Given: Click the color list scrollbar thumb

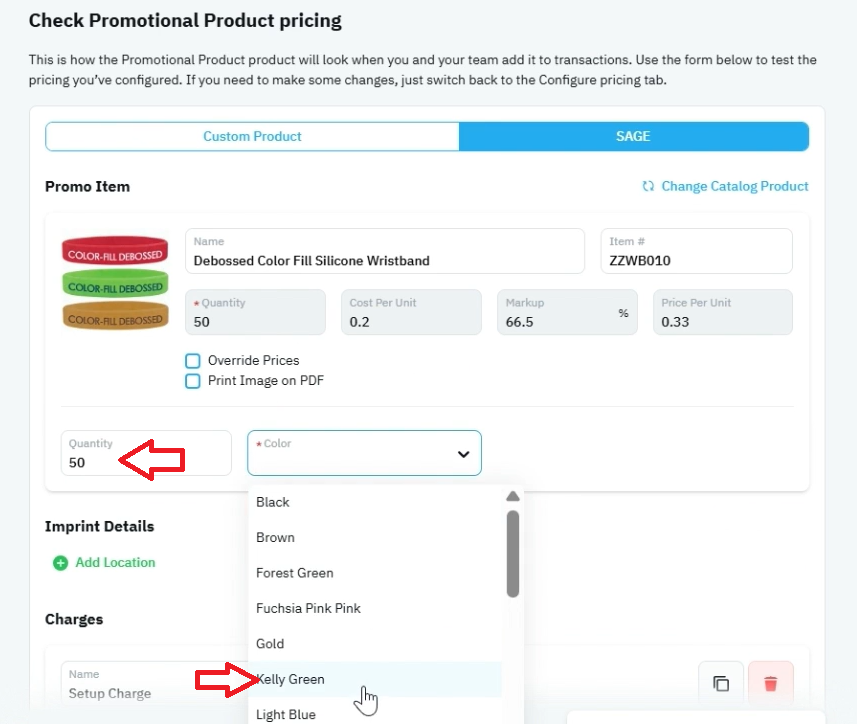Looking at the screenshot, I should pos(513,554).
